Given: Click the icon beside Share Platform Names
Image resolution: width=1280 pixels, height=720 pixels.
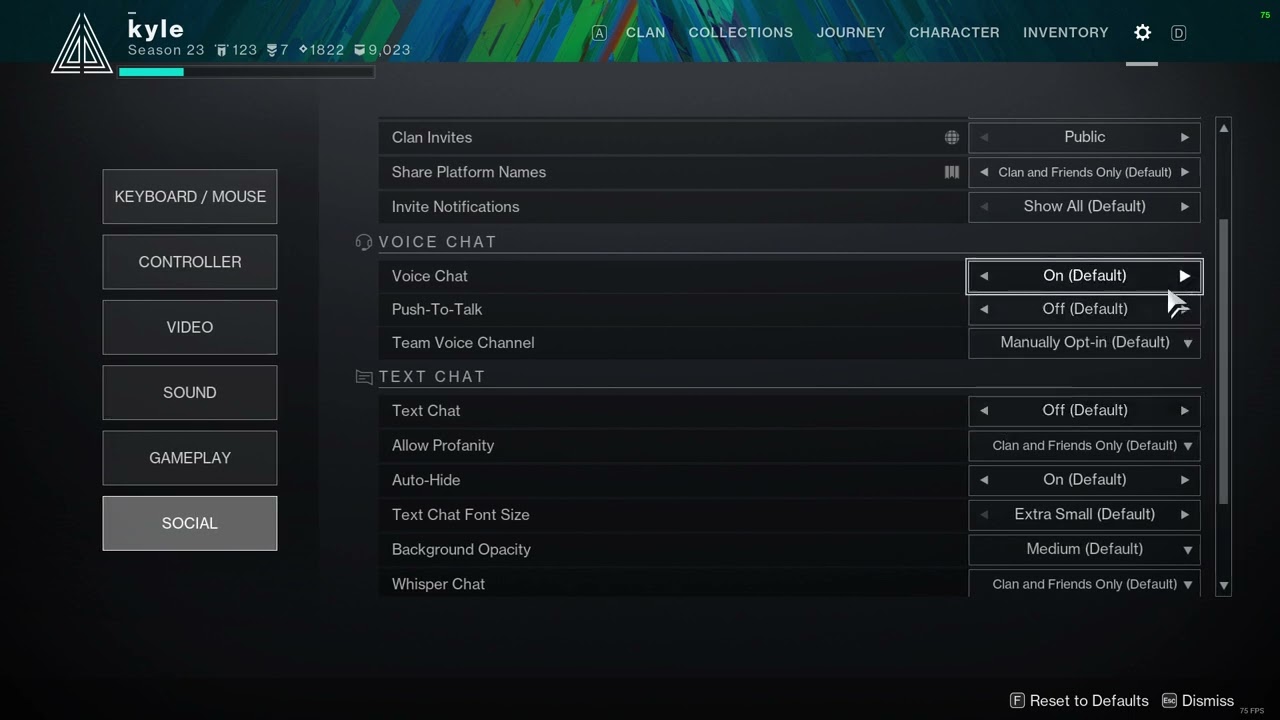Looking at the screenshot, I should click(952, 172).
